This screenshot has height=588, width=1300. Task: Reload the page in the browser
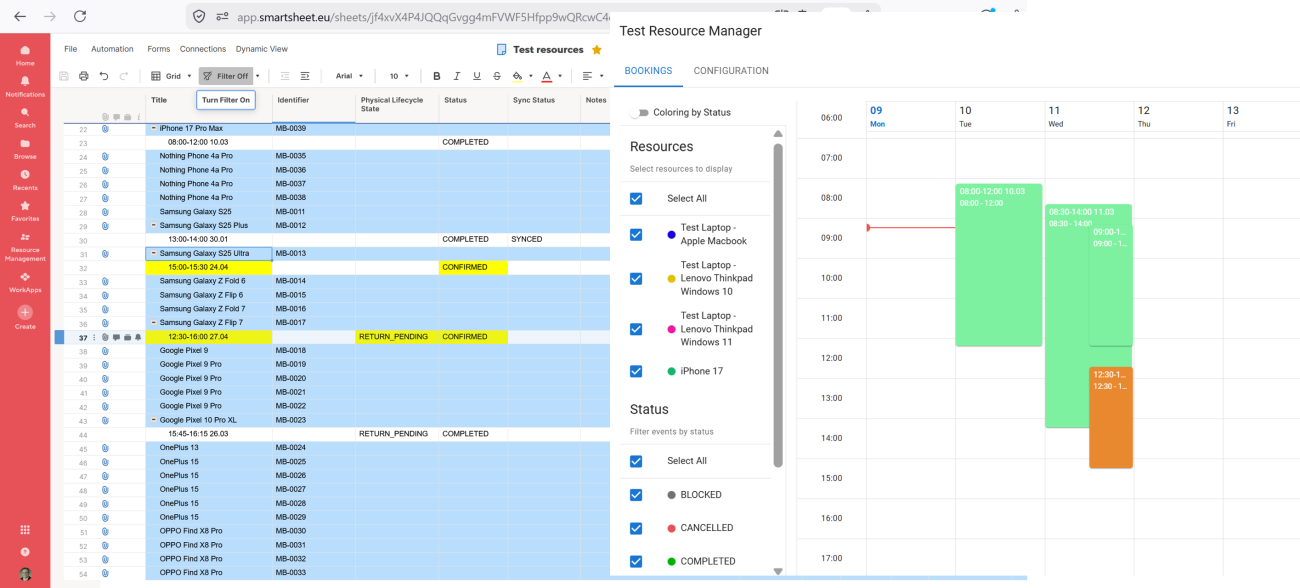(x=80, y=16)
